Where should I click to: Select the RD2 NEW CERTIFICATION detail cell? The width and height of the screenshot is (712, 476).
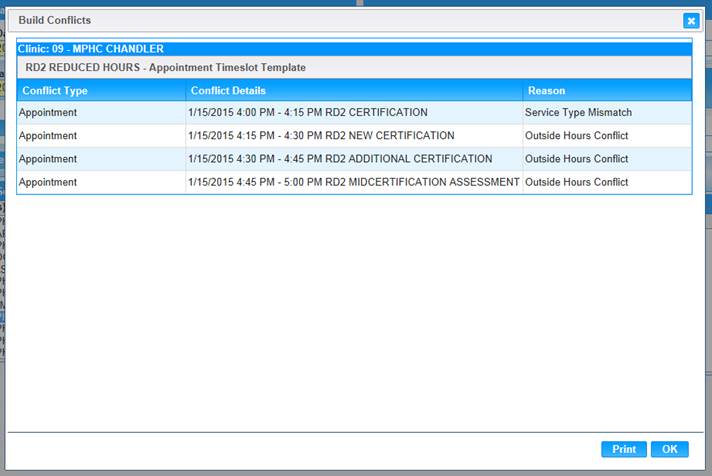tap(354, 136)
